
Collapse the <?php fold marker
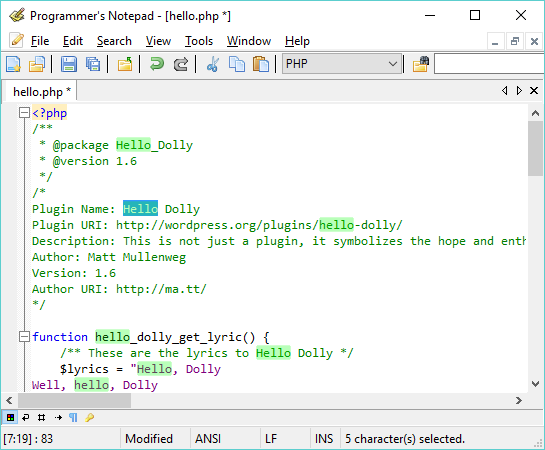click(24, 113)
